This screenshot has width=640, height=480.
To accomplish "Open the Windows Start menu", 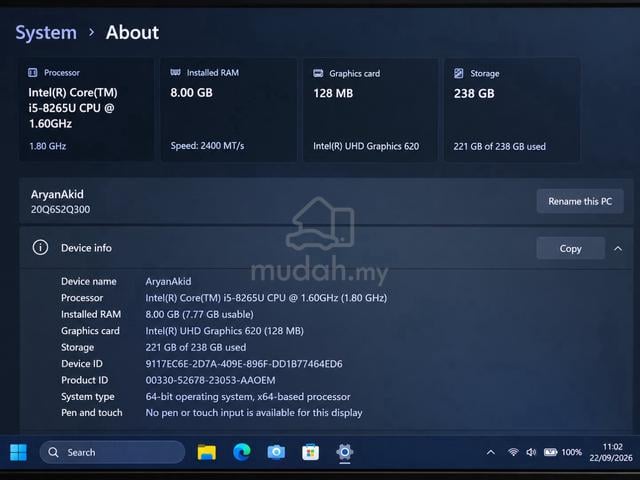I will (18, 452).
